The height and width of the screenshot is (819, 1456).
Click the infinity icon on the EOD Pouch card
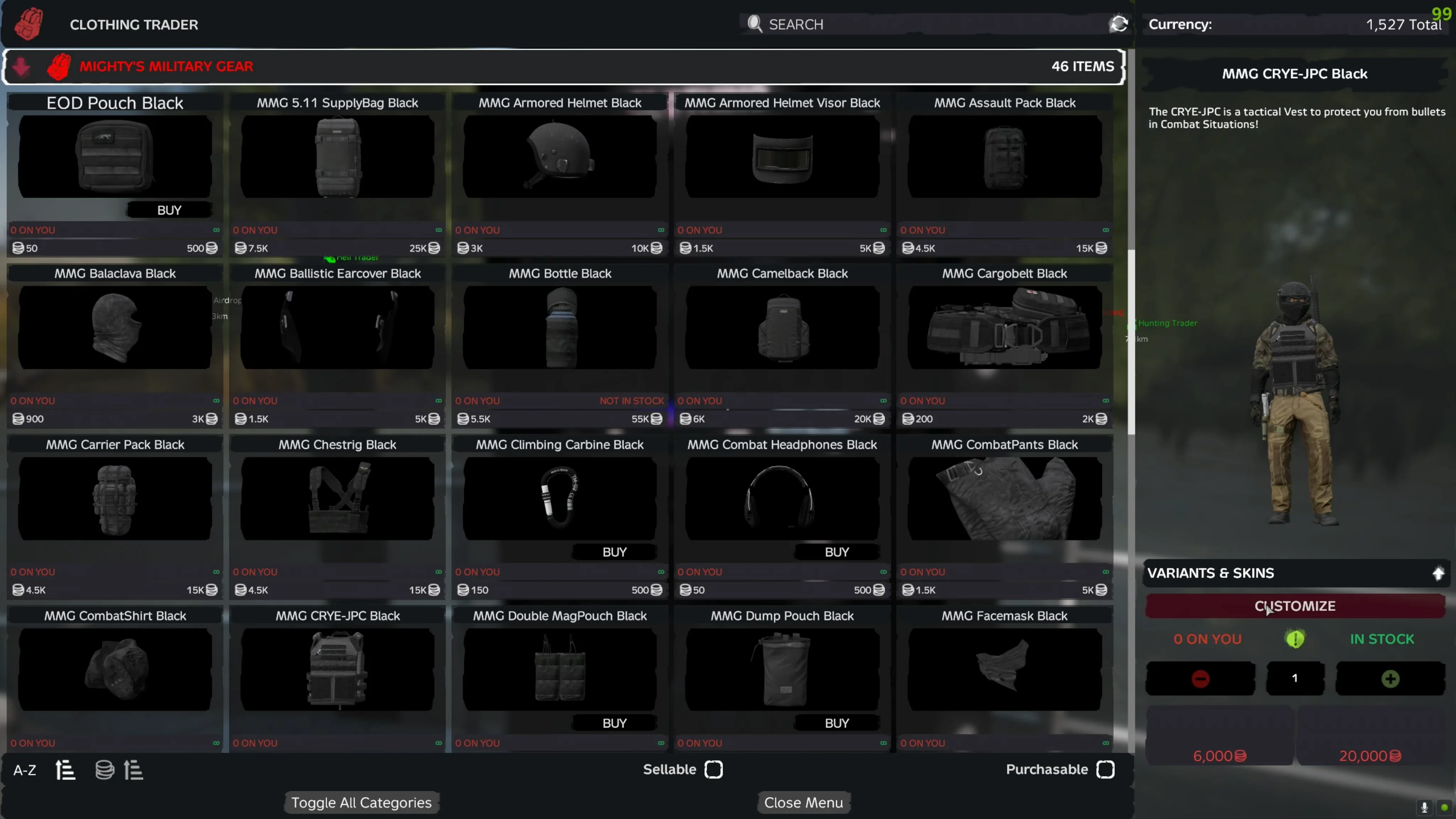click(x=216, y=230)
